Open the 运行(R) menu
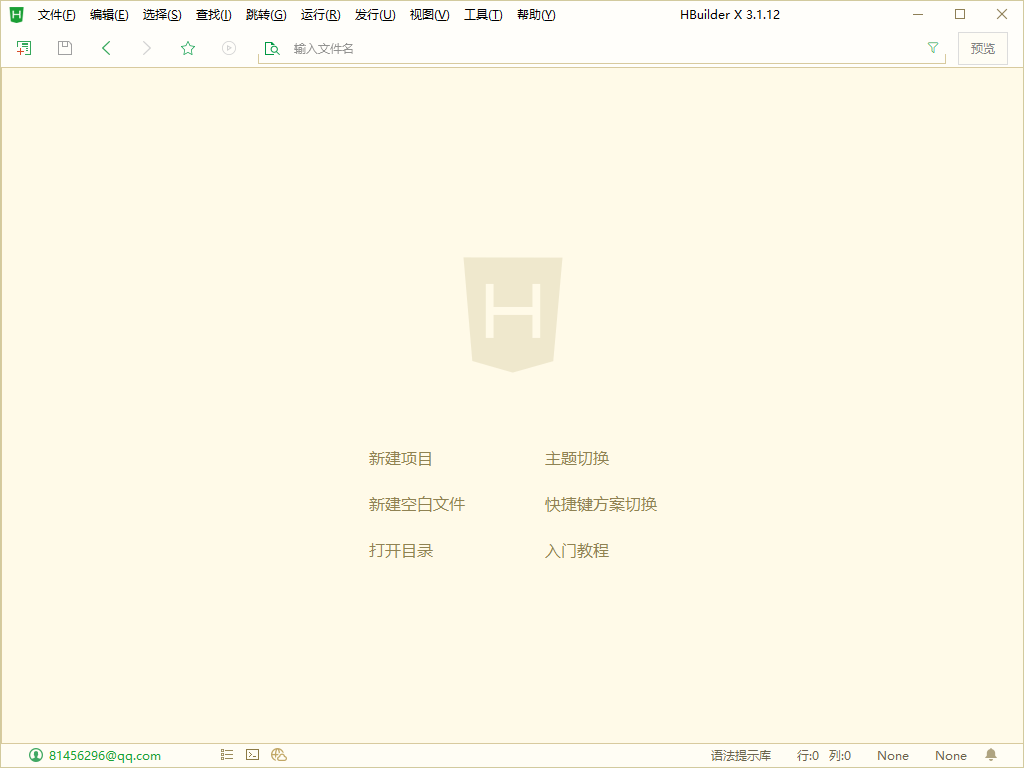The height and width of the screenshot is (768, 1024). click(x=320, y=15)
